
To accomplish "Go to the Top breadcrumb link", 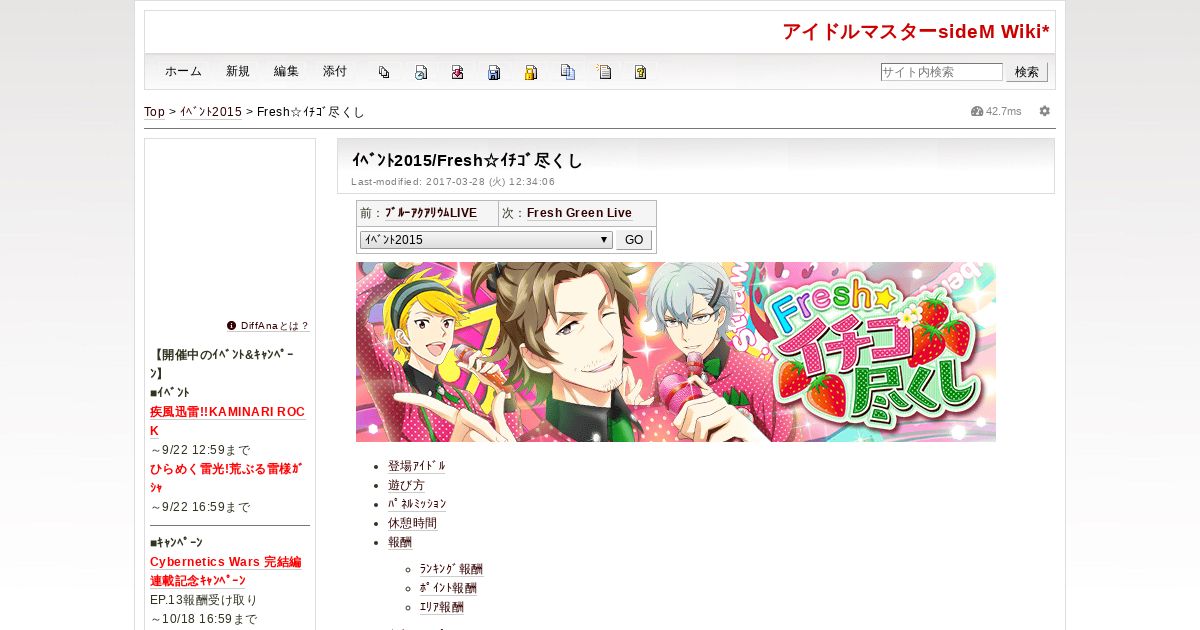I will (154, 112).
